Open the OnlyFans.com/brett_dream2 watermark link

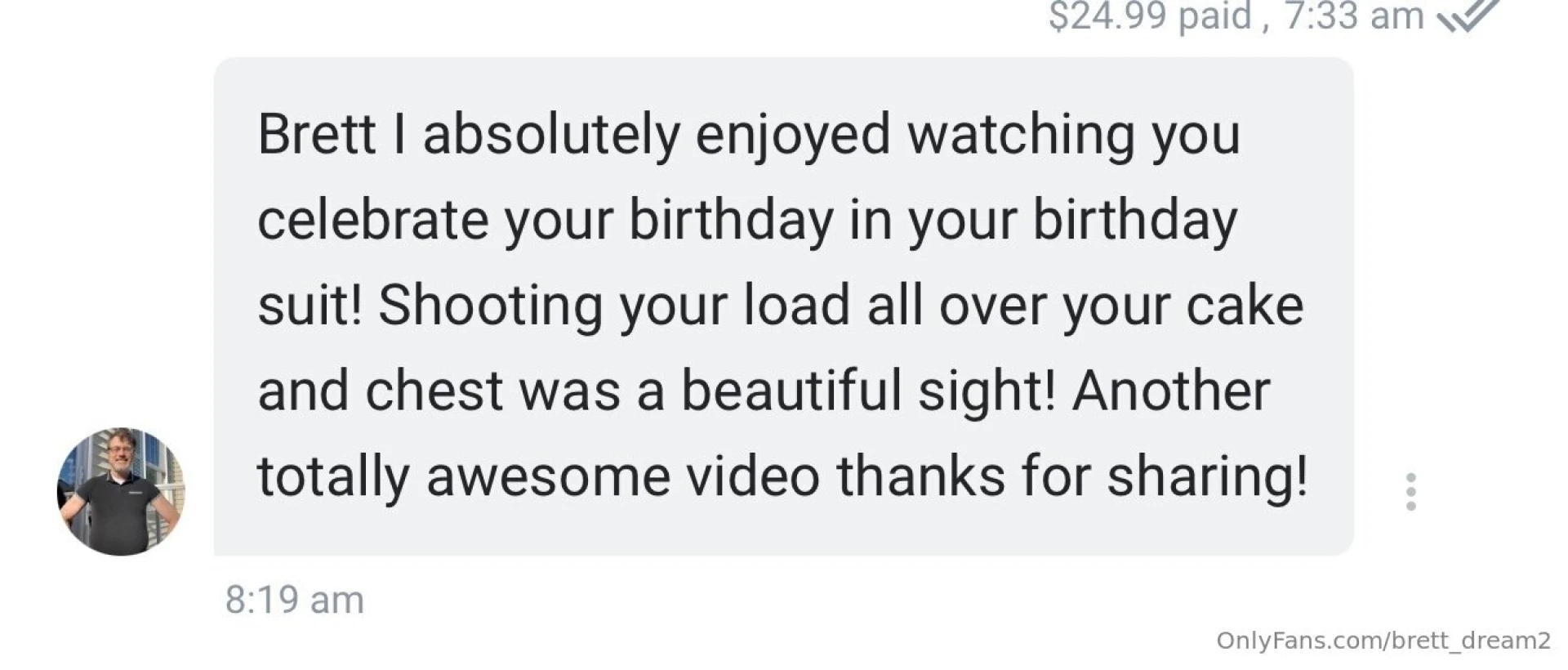[x=1383, y=641]
